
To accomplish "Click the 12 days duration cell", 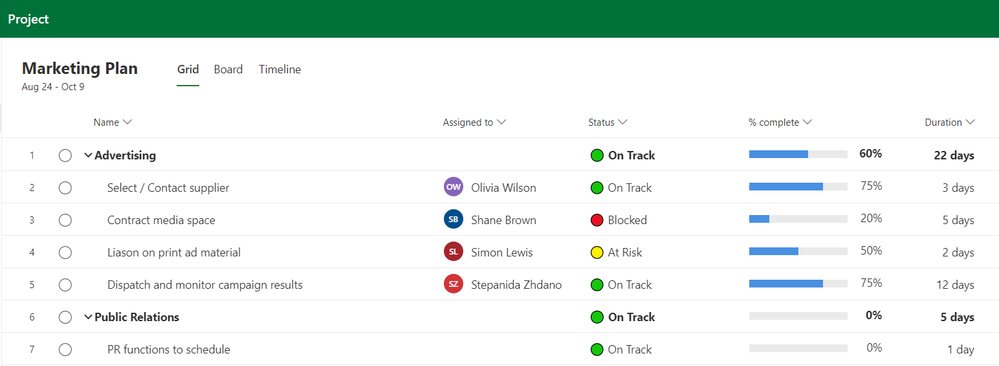I will pyautogui.click(x=955, y=285).
